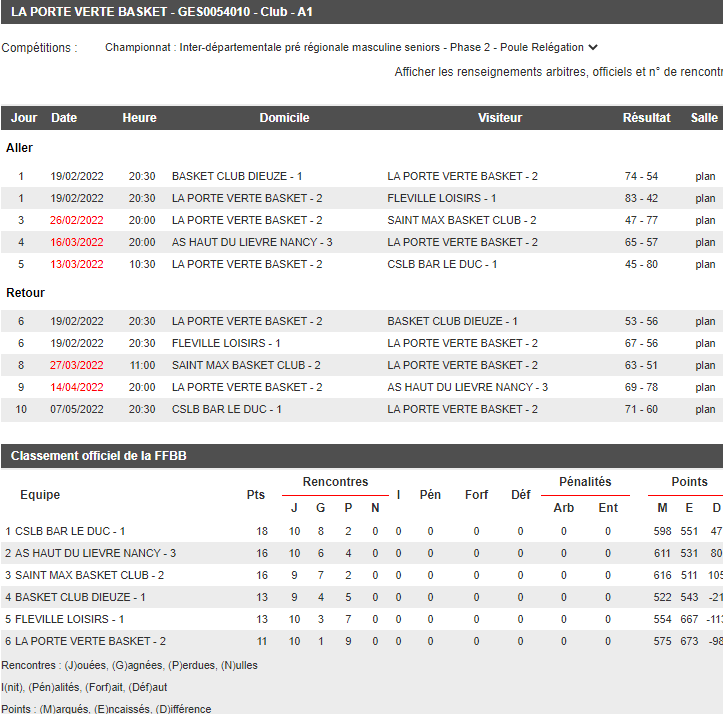Click the 'Visiteur' column header
This screenshot has height=714, width=723.
click(x=500, y=118)
